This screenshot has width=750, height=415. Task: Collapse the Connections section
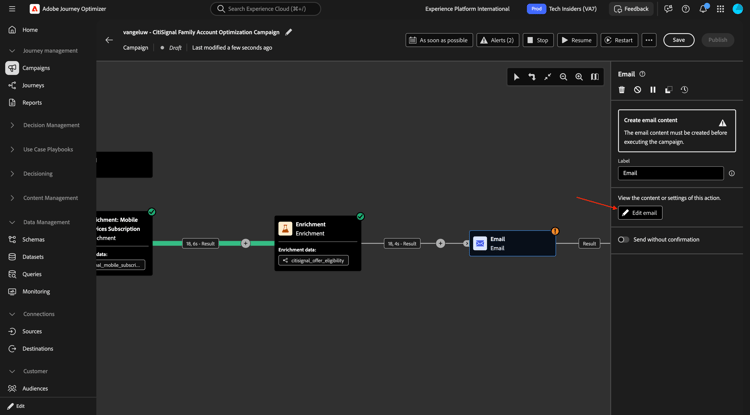[x=12, y=314]
